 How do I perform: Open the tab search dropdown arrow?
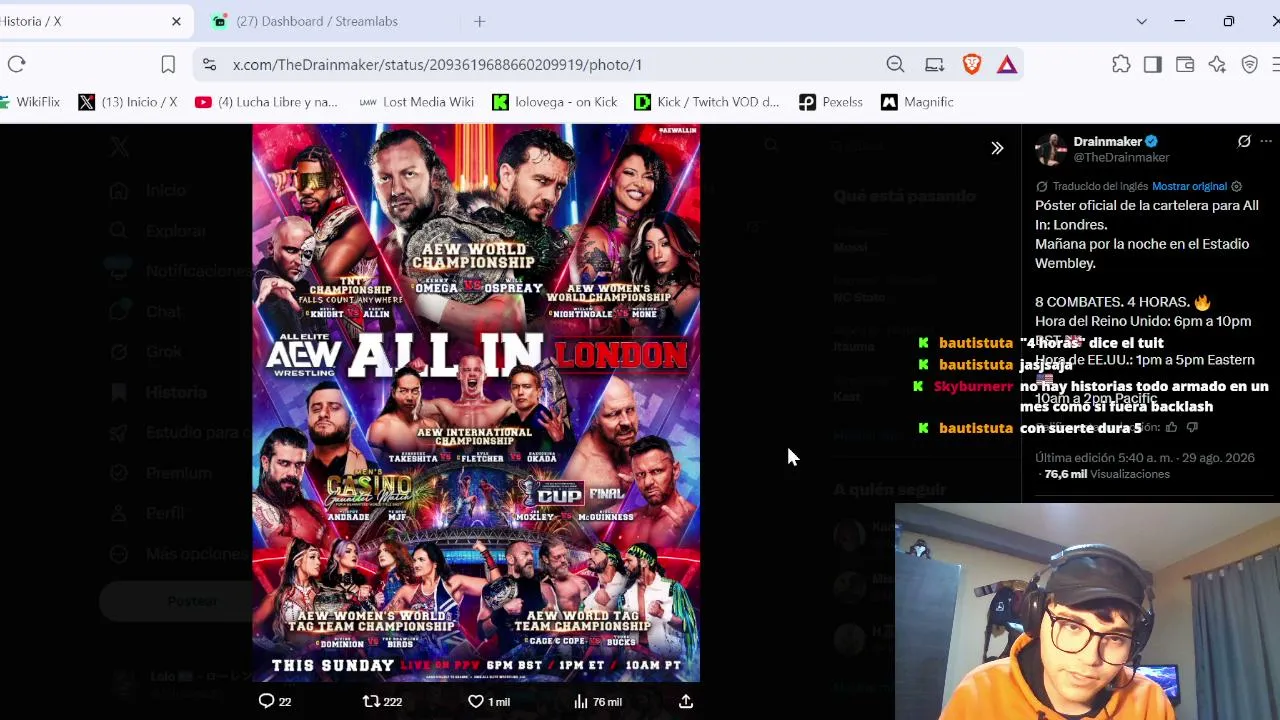pyautogui.click(x=1141, y=21)
